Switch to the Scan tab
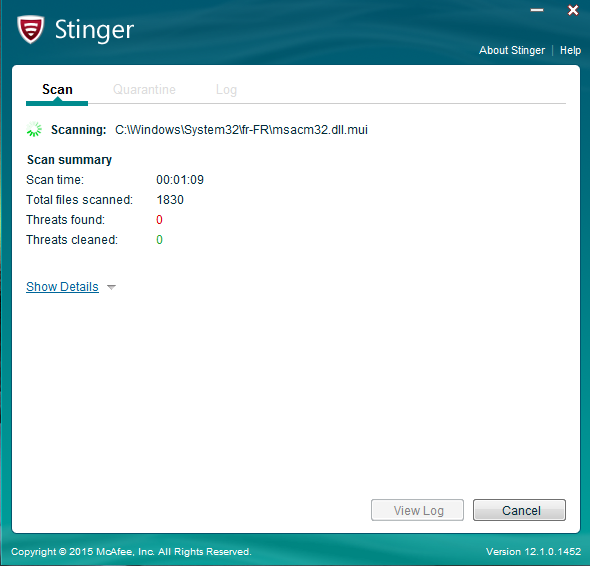 (x=57, y=90)
